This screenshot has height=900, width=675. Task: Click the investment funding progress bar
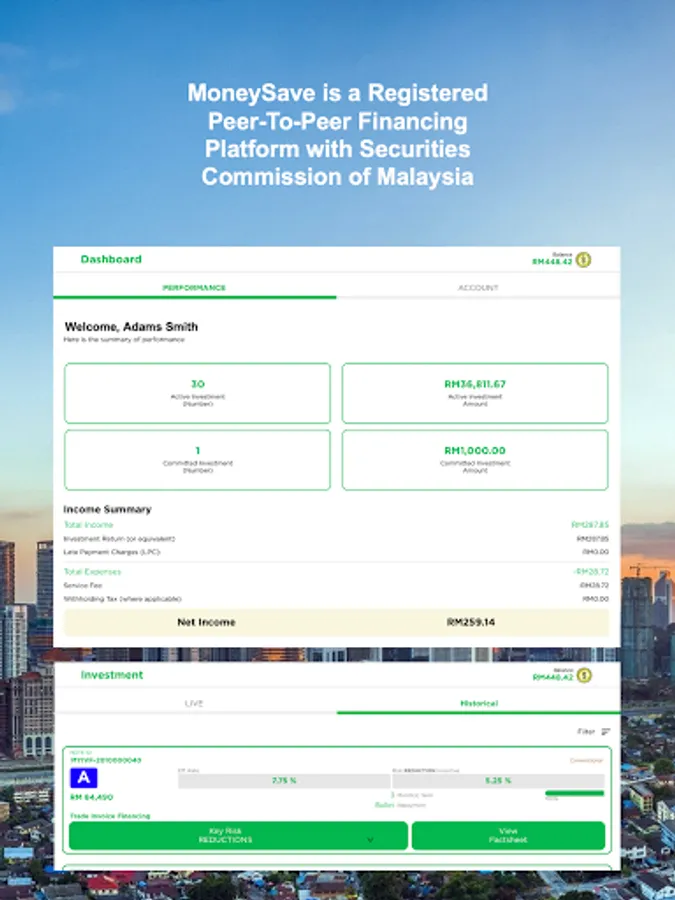(x=575, y=793)
